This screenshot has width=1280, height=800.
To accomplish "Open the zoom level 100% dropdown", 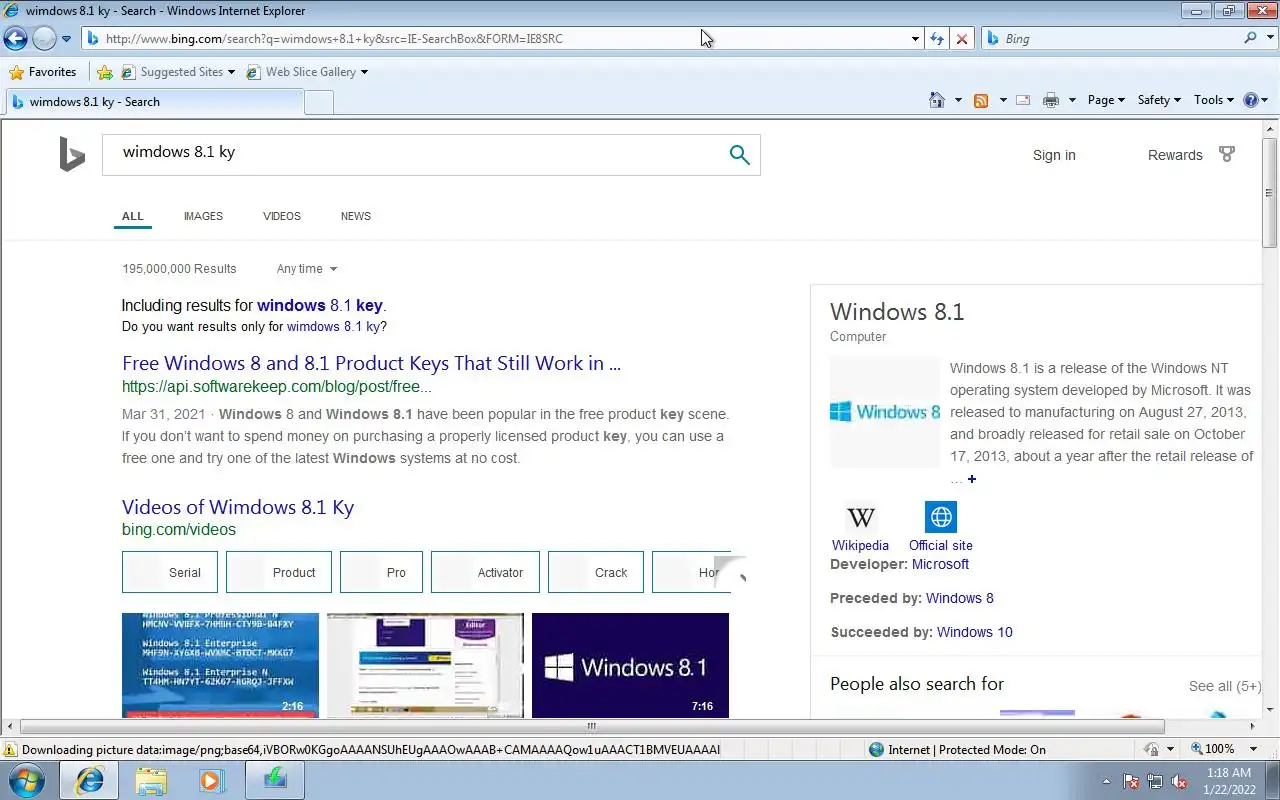I will (x=1255, y=749).
